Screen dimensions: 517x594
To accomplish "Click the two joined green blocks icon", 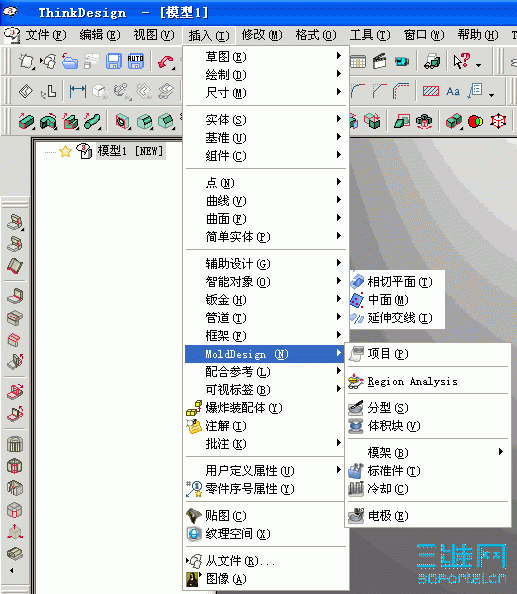I will (x=454, y=121).
